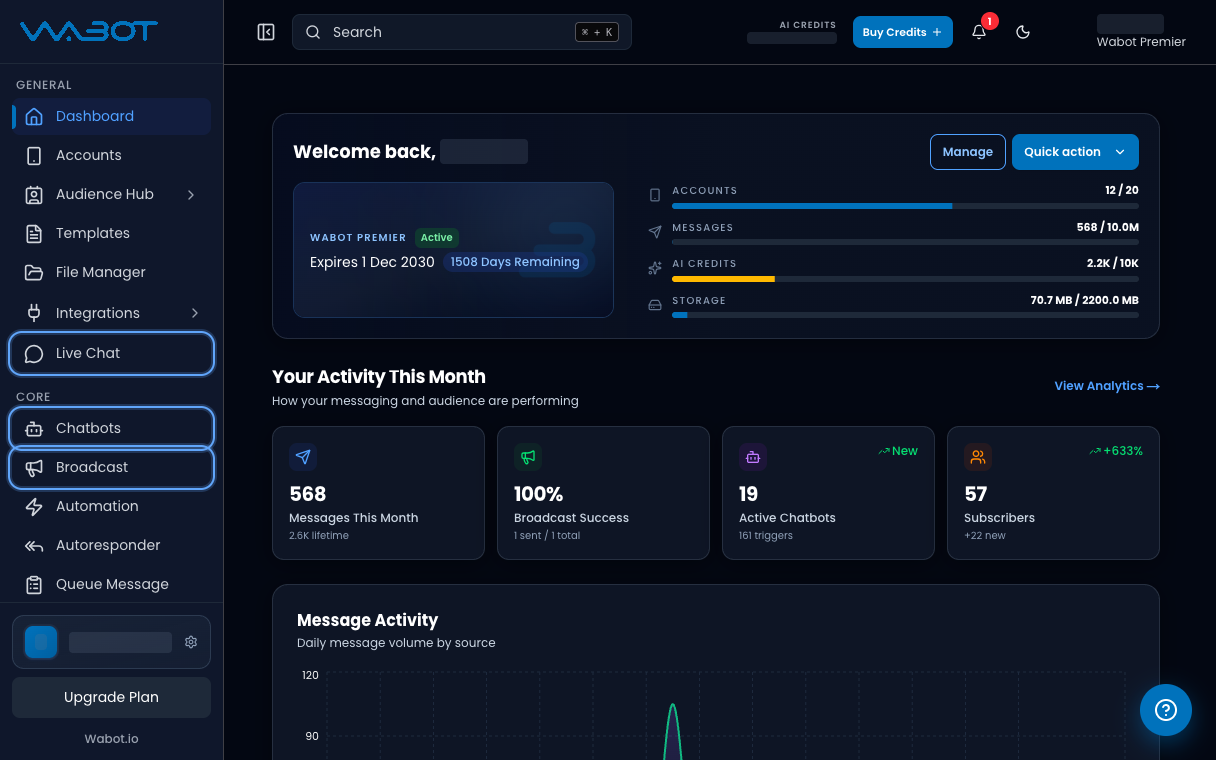Expand the Integrations submenu chevron

pyautogui.click(x=194, y=313)
